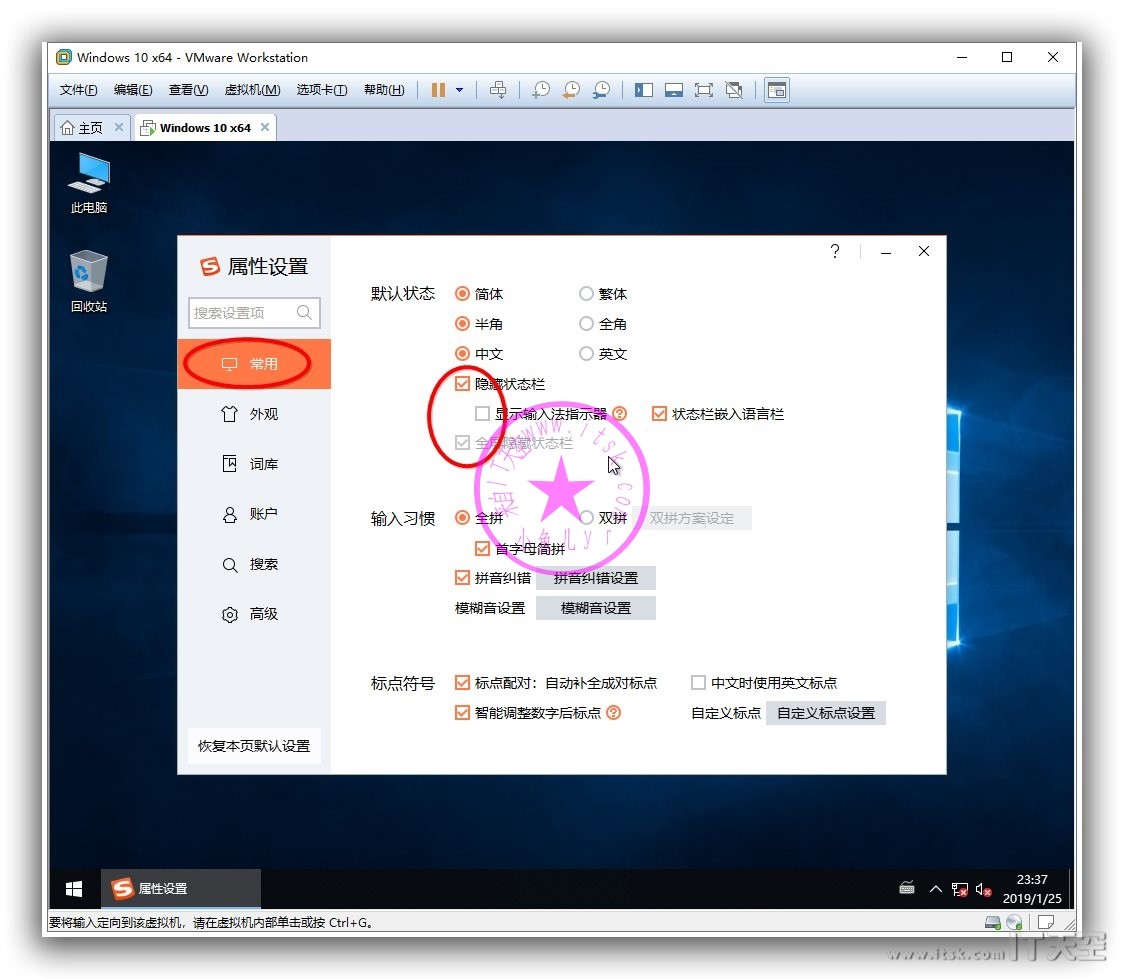Click the help icon beside 显示输入法指示器
Screen dimensions: 1124x979
click(620, 414)
